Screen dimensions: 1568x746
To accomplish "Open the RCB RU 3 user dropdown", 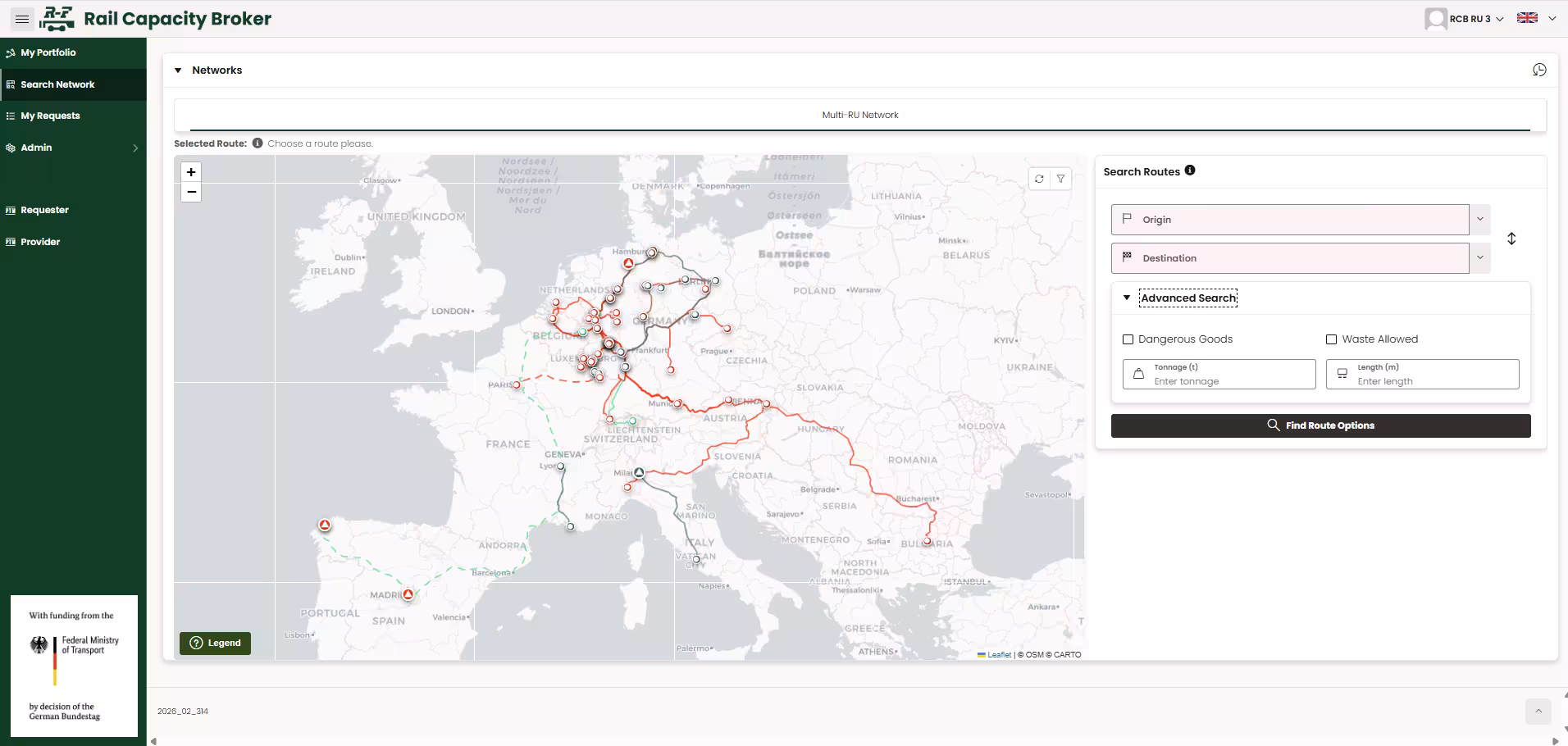I will 1476,19.
